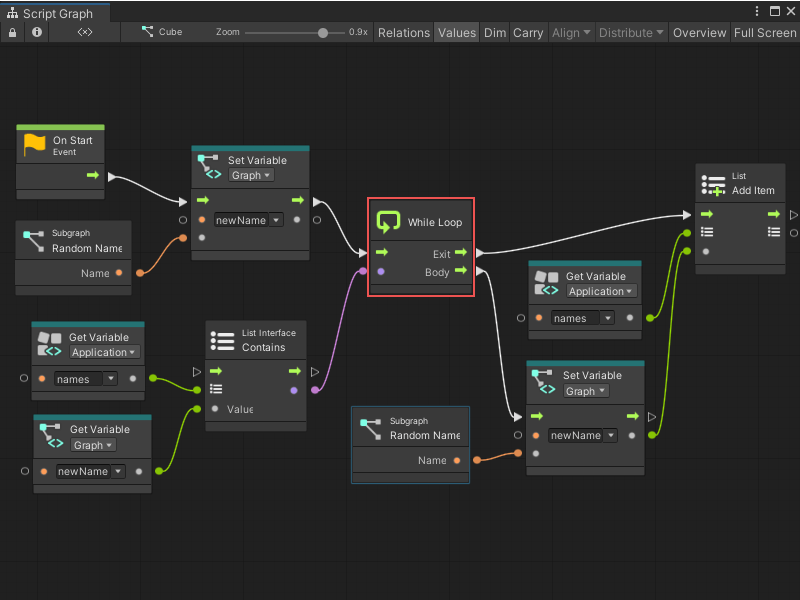Open the Graph scope dropdown on Set Variable
The height and width of the screenshot is (600, 800).
[250, 174]
